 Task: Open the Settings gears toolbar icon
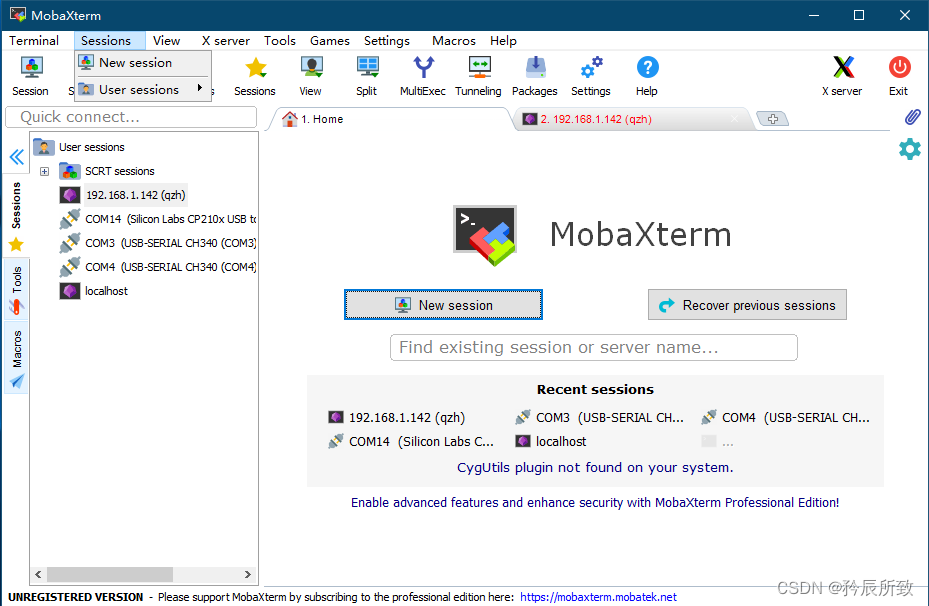(x=591, y=76)
